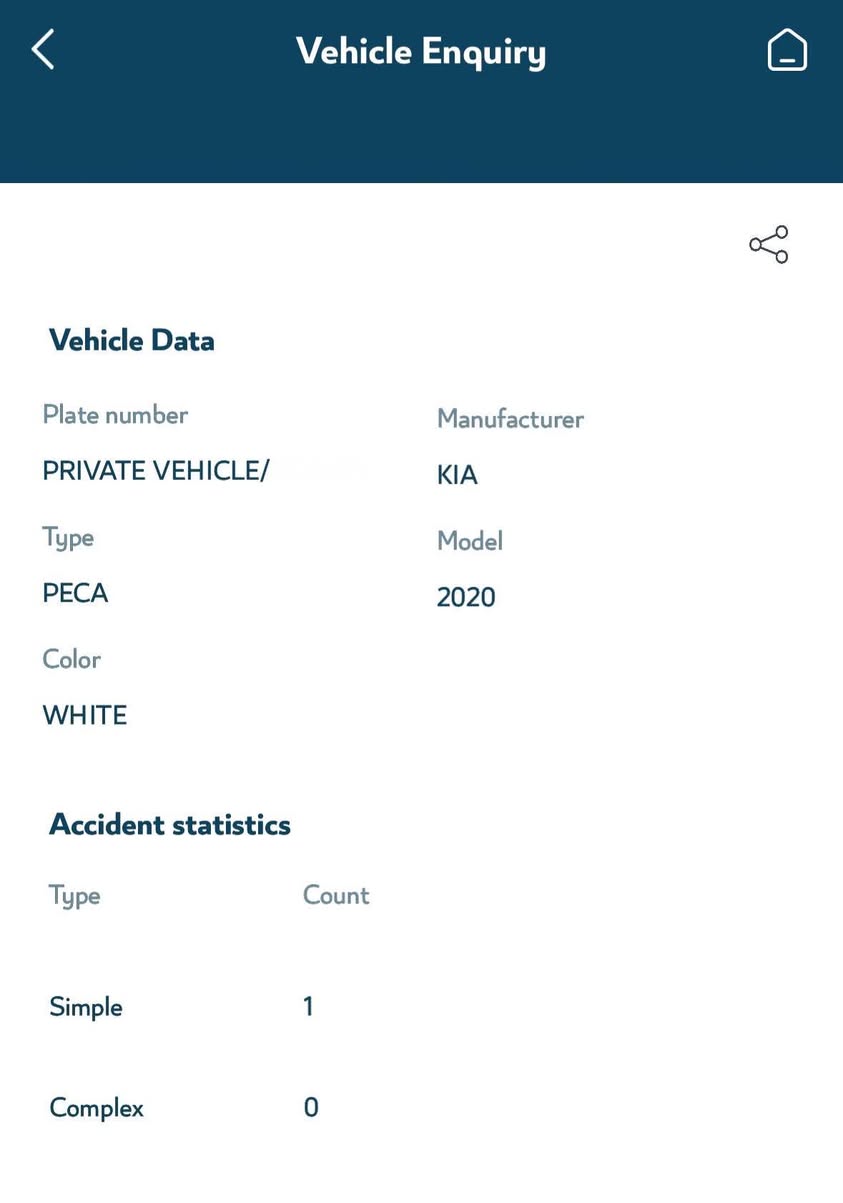Viewport: 843px width, 1203px height.
Task: Click the Plate number label
Action: click(x=115, y=415)
